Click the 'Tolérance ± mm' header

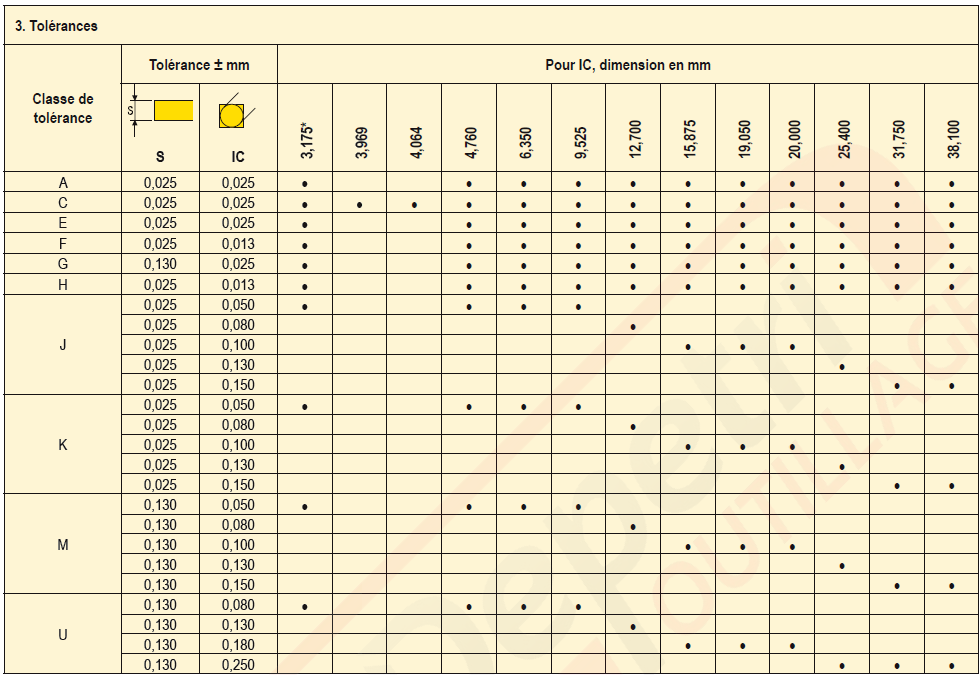coord(199,65)
